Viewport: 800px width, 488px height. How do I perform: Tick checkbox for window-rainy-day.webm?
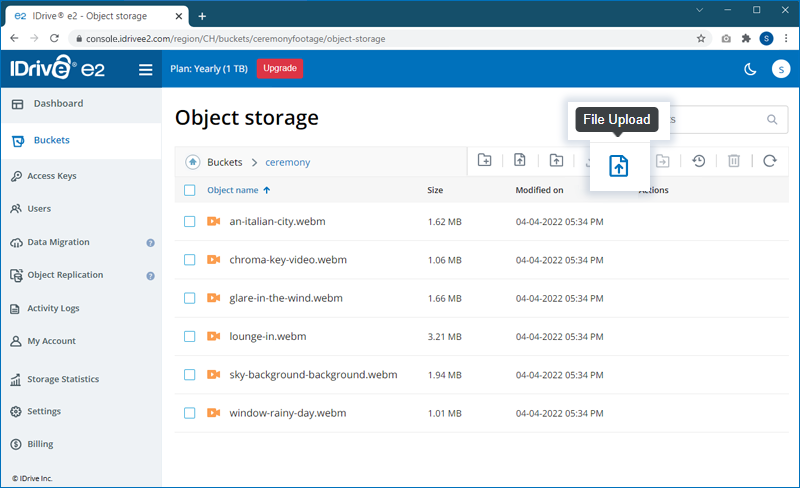click(190, 413)
